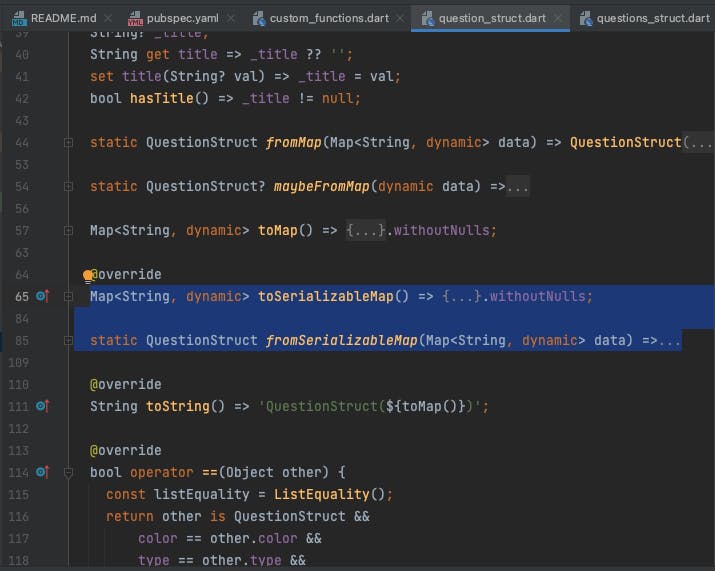This screenshot has height=571, width=715.
Task: Click the listEquality variable on line 115
Action: click(202, 494)
